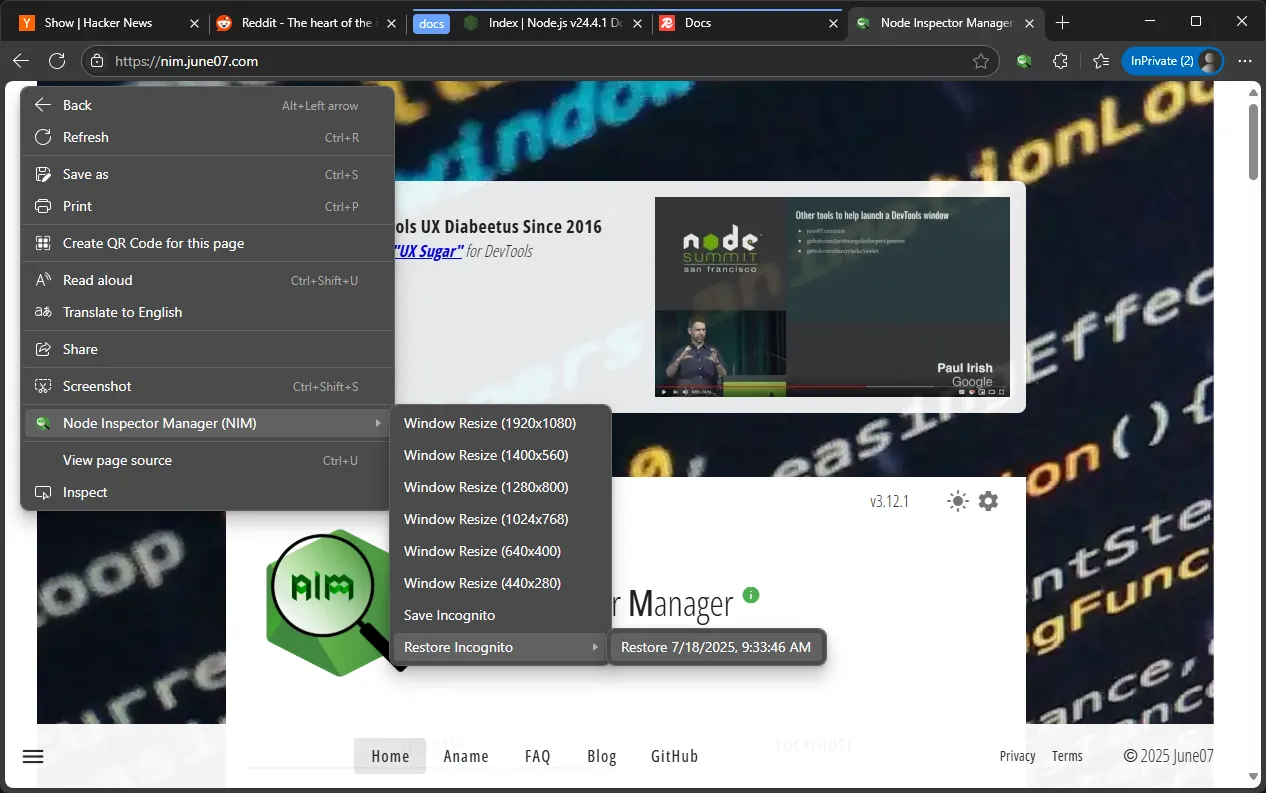This screenshot has height=793, width=1266.
Task: Choose Window Resize (1024x768)
Action: coord(500,519)
